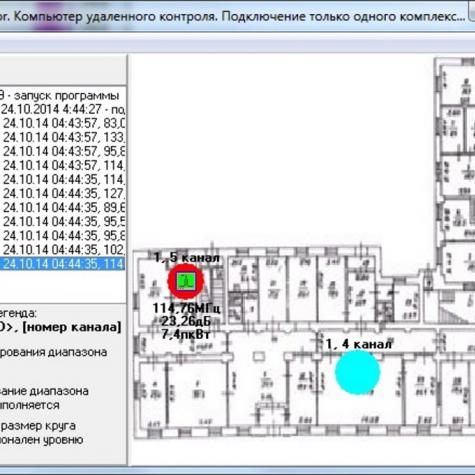This screenshot has width=475, height=475.
Task: Select log row "24.10.14 04:44:35, 95,8"
Action: [63, 236]
